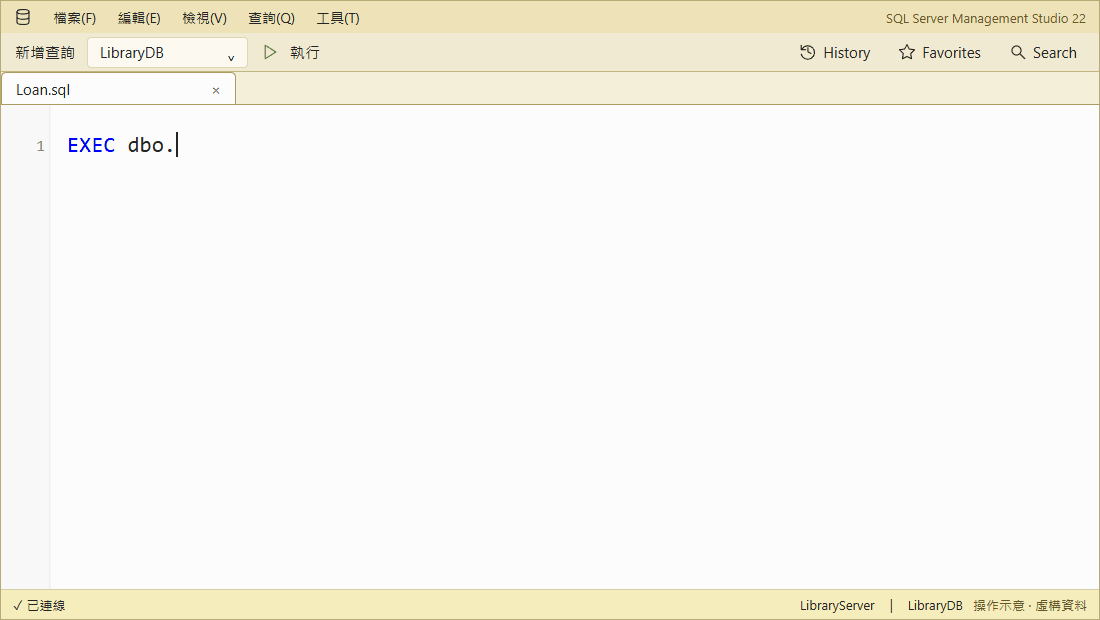Open the LibraryDB database dropdown

point(167,53)
